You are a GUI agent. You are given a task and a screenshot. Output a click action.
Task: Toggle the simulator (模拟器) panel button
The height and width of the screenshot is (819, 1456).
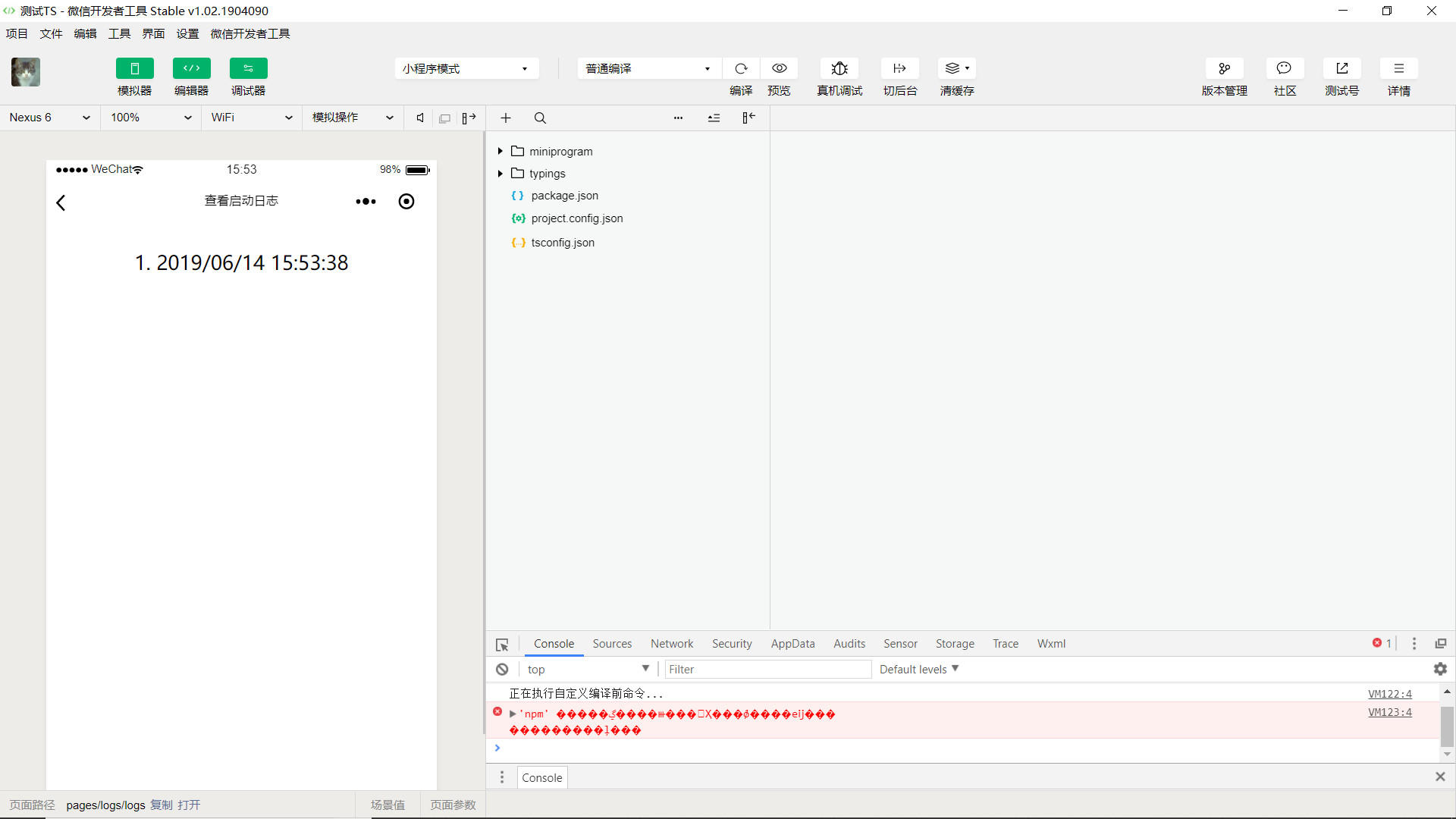coord(134,68)
